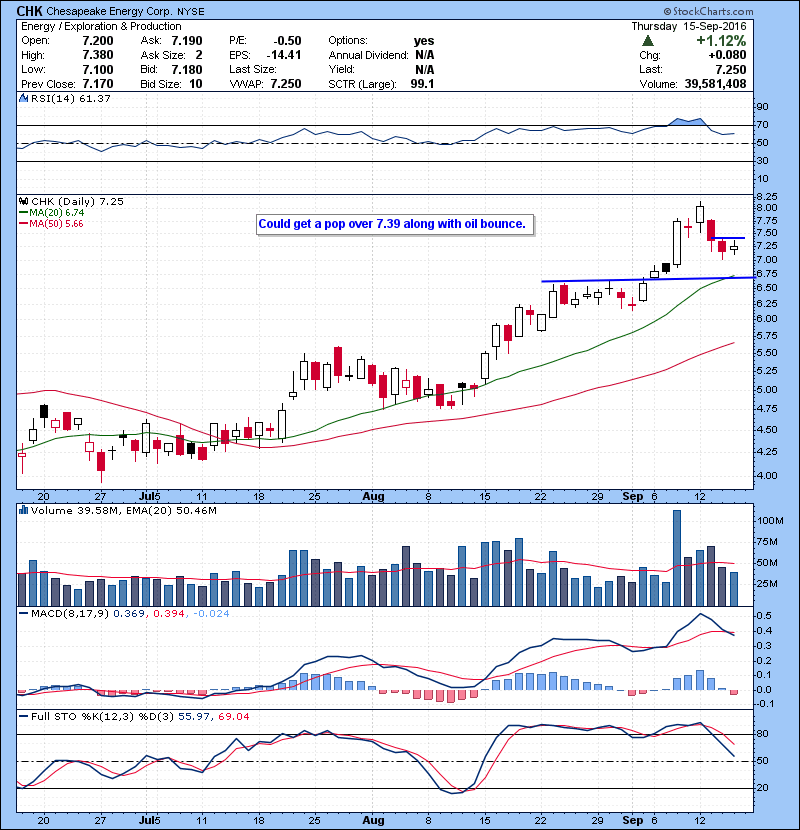
Task: Click the MACD histogram value -0.024
Action: [x=211, y=614]
